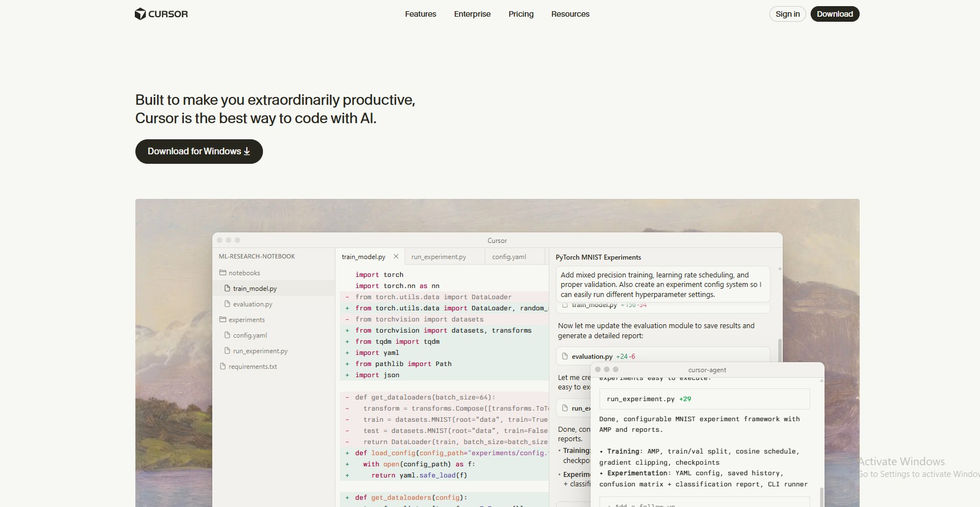This screenshot has width=980, height=507.
Task: Click the Cursor app window title
Action: pyautogui.click(x=497, y=240)
